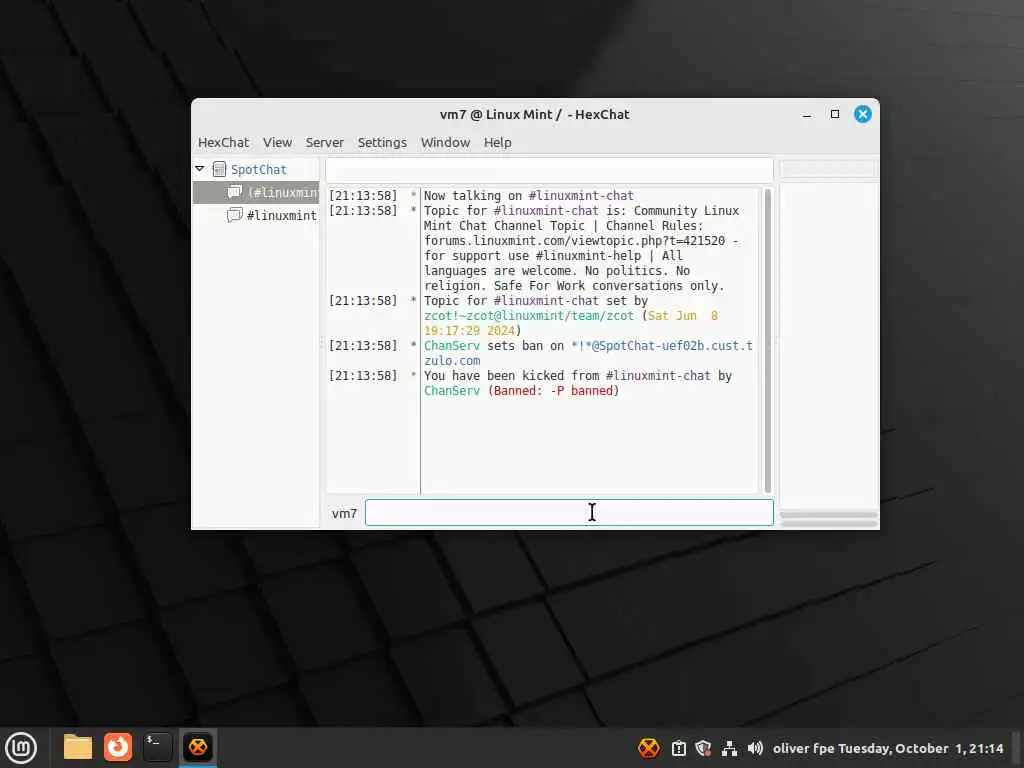Select the SpotChat server entry
The height and width of the screenshot is (768, 1024).
coord(259,170)
